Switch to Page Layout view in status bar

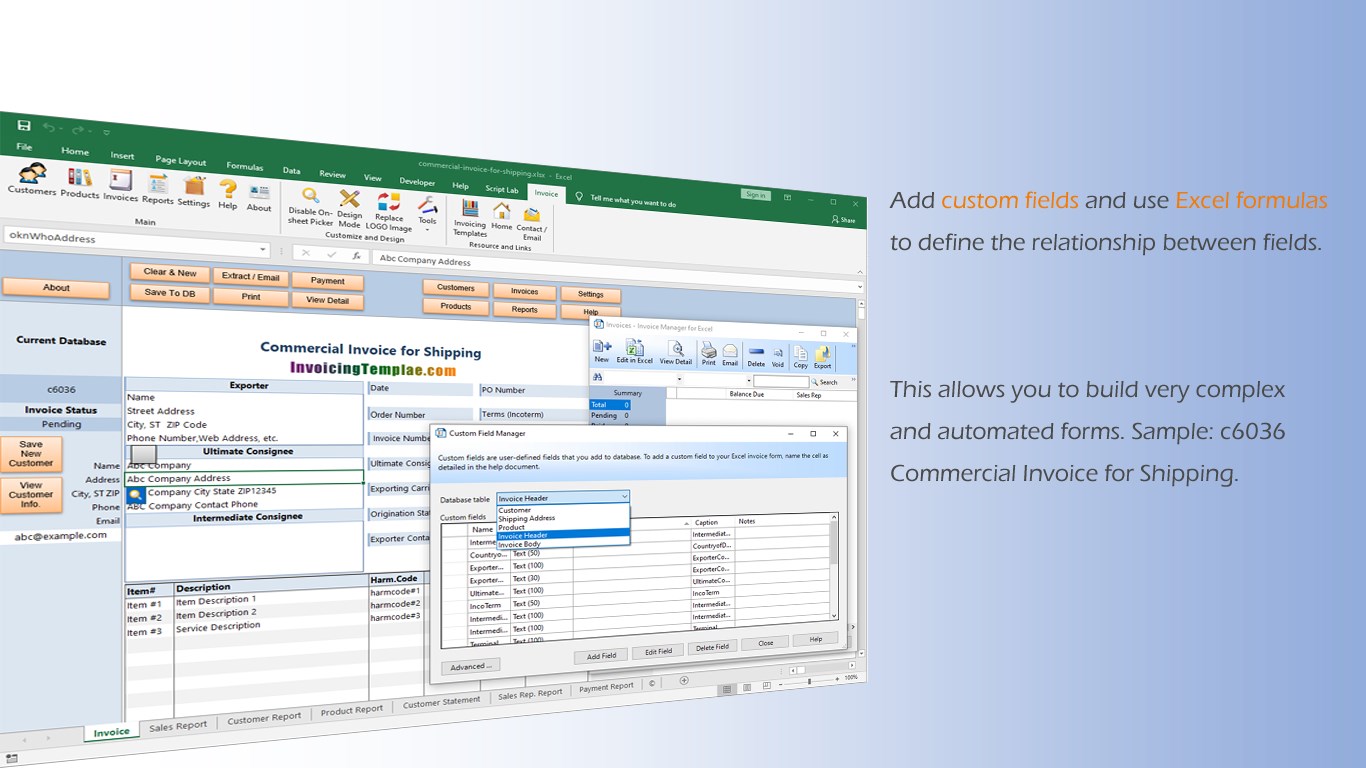(745, 689)
